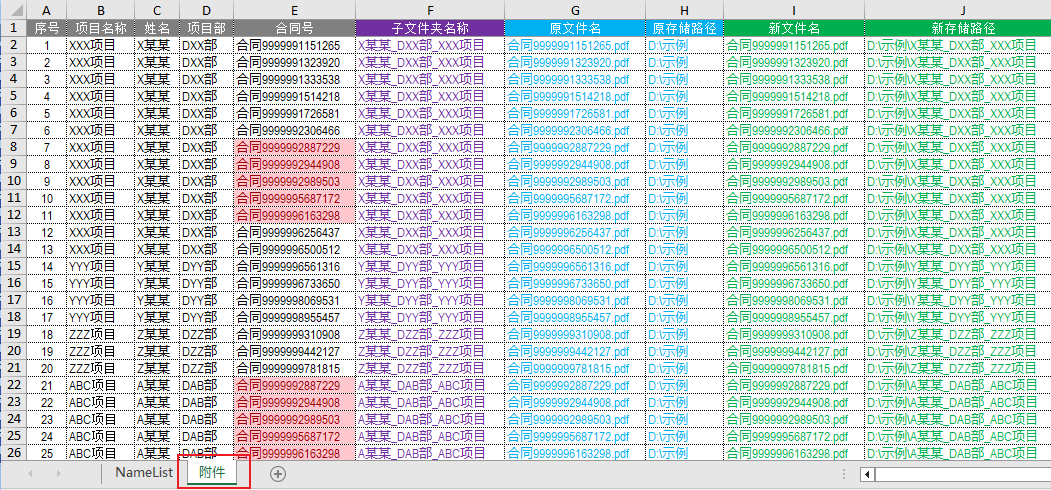This screenshot has width=1051, height=490.
Task: Click the purple 子文件夹名称 header cell
Action: pos(429,28)
